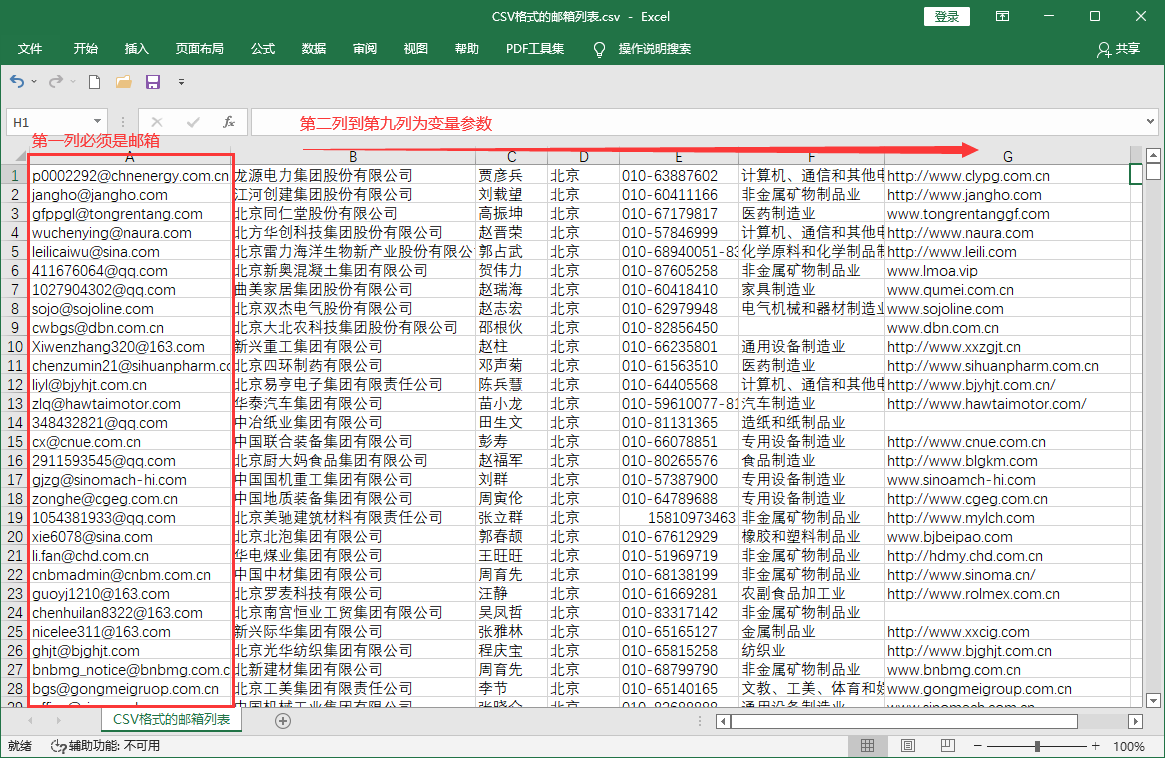Switch to the 公式 ribbon tab

tap(262, 49)
